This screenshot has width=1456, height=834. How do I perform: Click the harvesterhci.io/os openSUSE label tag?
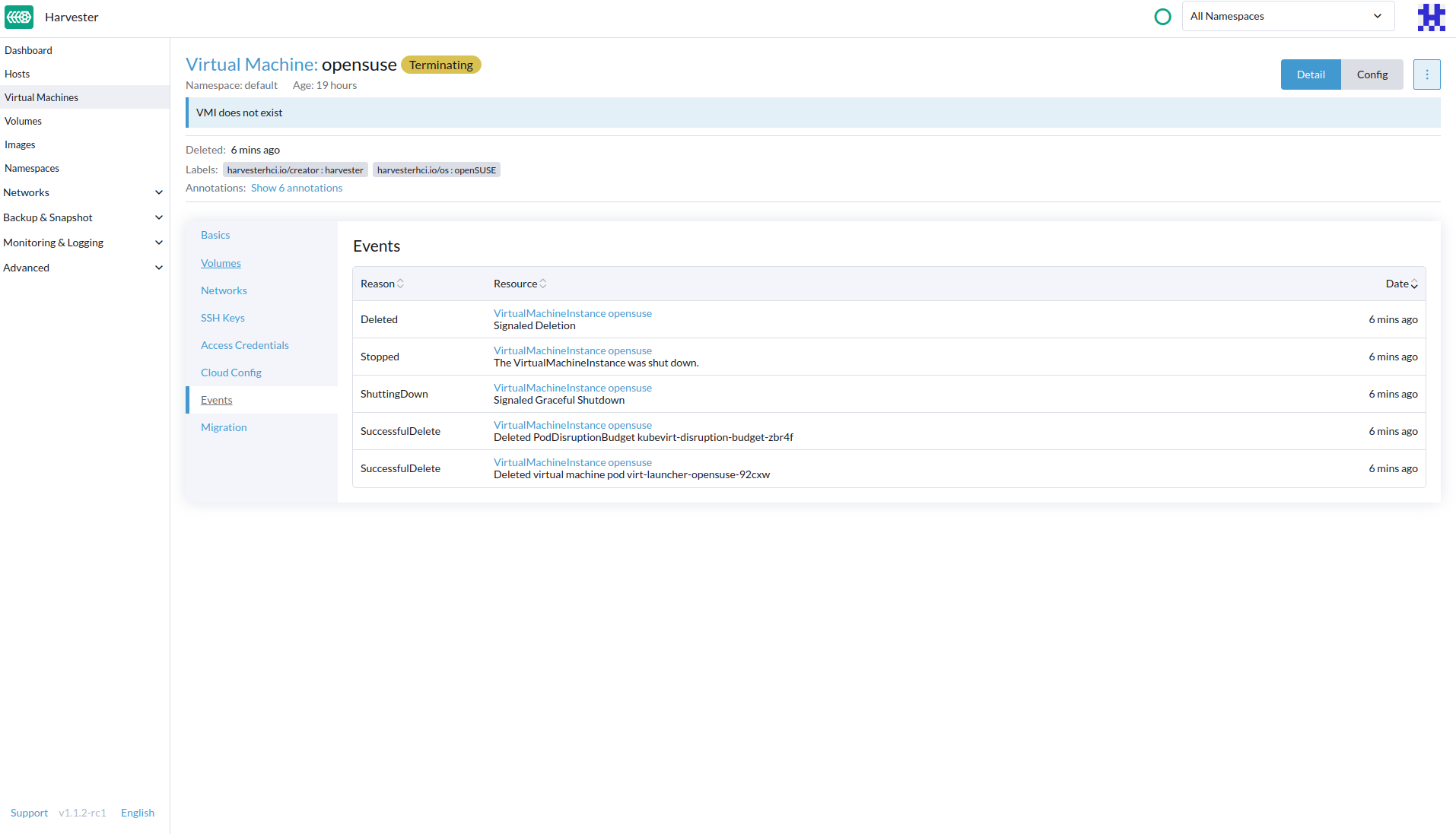point(437,170)
